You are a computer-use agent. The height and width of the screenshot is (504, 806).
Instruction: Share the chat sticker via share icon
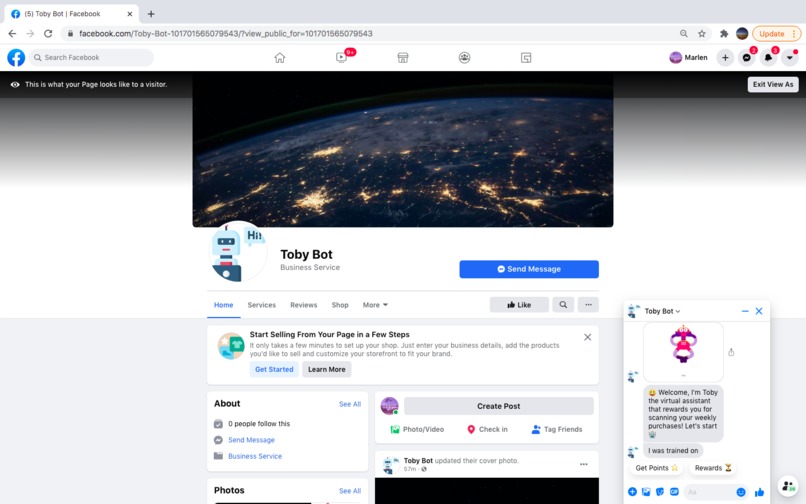point(731,352)
